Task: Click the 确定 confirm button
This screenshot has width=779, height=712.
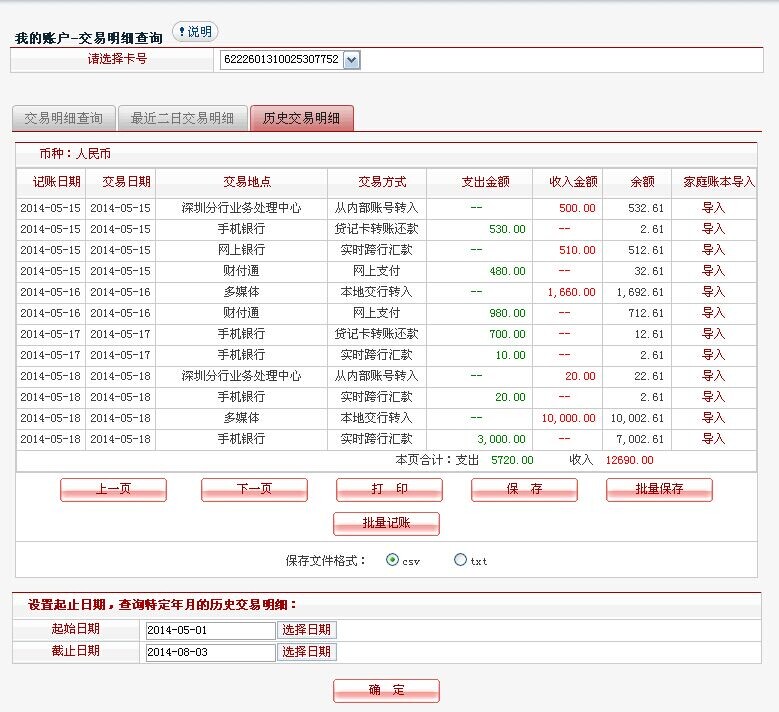Action: coord(386,691)
